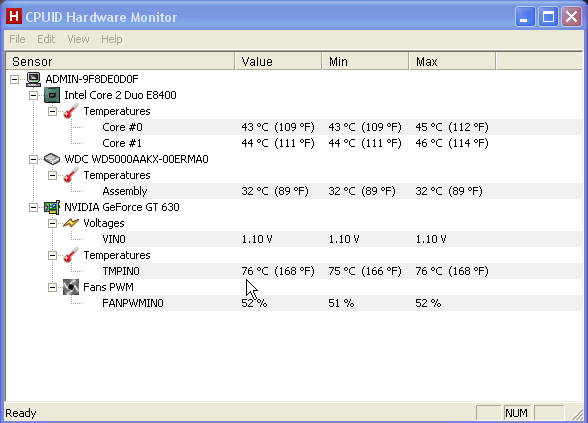Click TMPIN0 min value 75 °C
This screenshot has width=588, height=423.
point(365,271)
